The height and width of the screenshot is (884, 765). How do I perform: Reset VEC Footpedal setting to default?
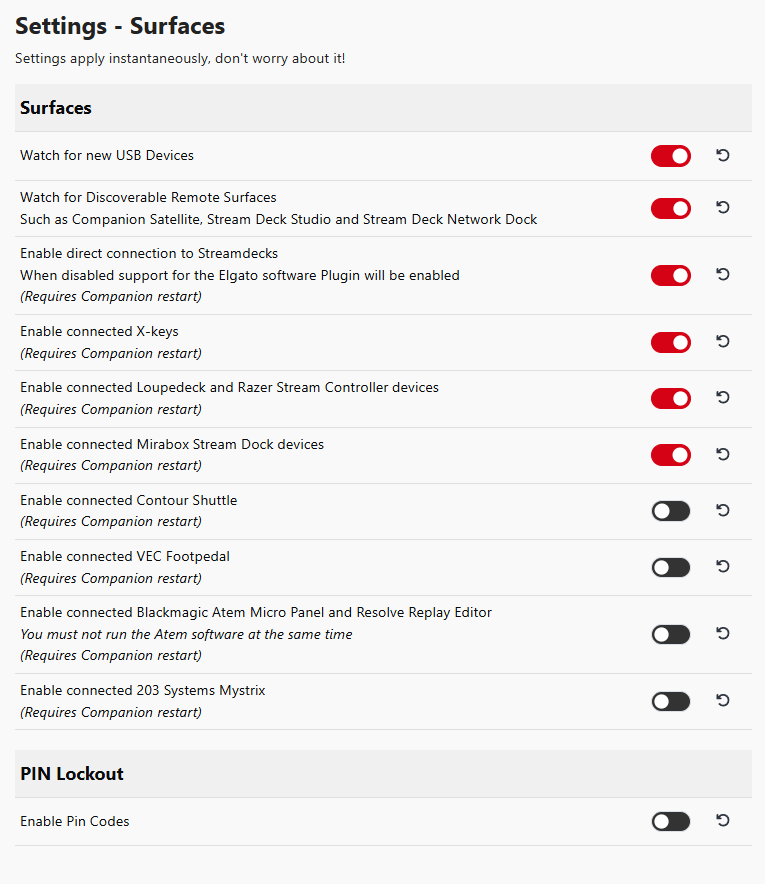[723, 566]
